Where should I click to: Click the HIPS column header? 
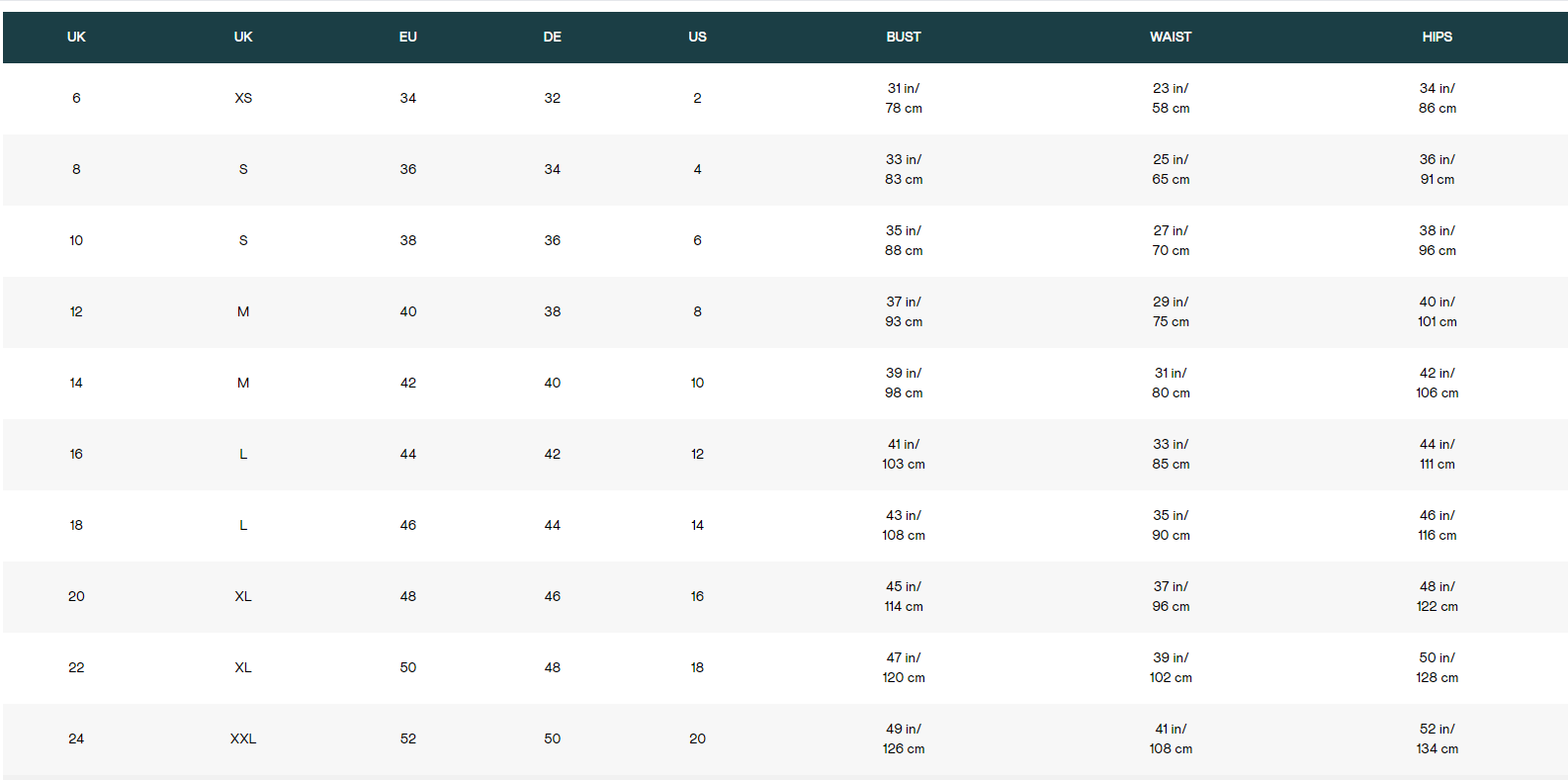1437,37
